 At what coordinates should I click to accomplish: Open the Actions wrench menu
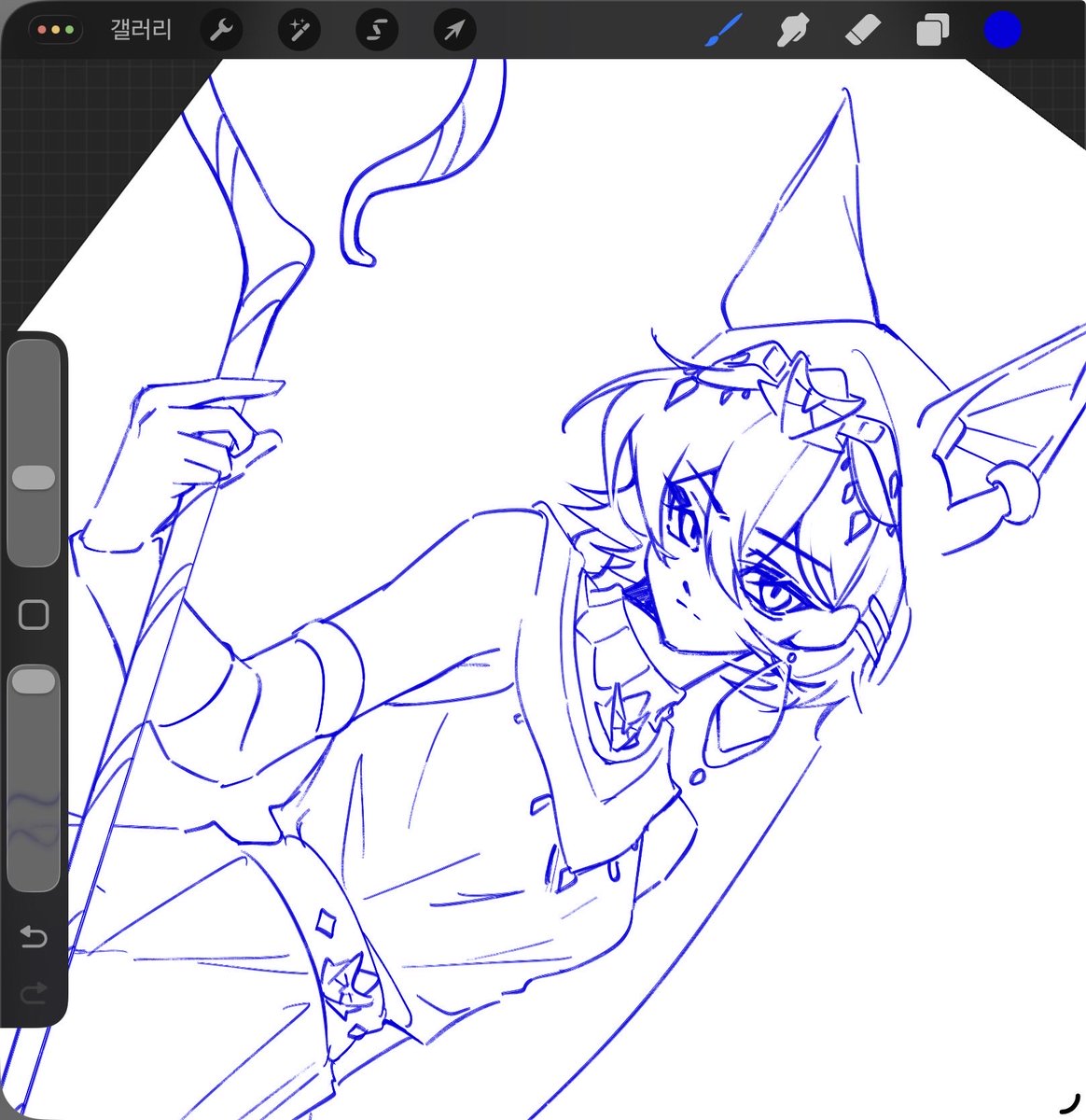[221, 31]
